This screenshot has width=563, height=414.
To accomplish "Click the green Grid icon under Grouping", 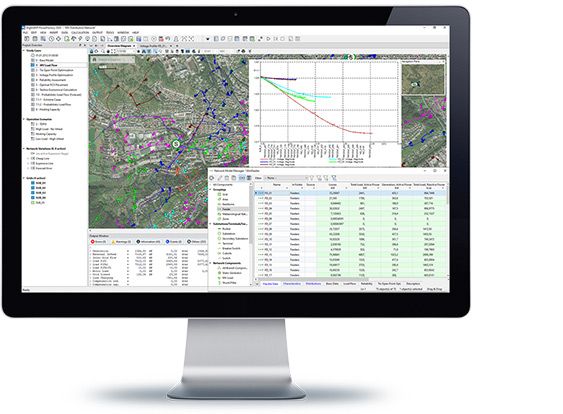I will coord(219,194).
